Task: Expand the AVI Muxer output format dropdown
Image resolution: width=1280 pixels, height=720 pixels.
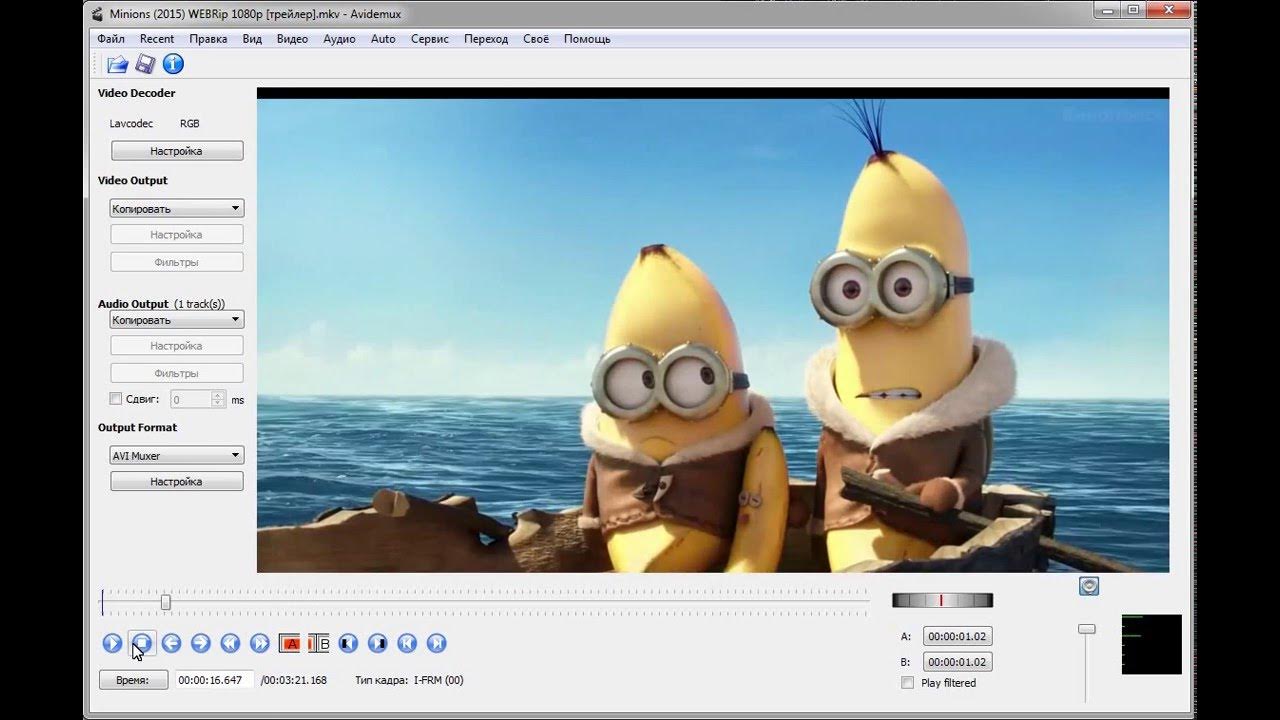Action: point(177,455)
